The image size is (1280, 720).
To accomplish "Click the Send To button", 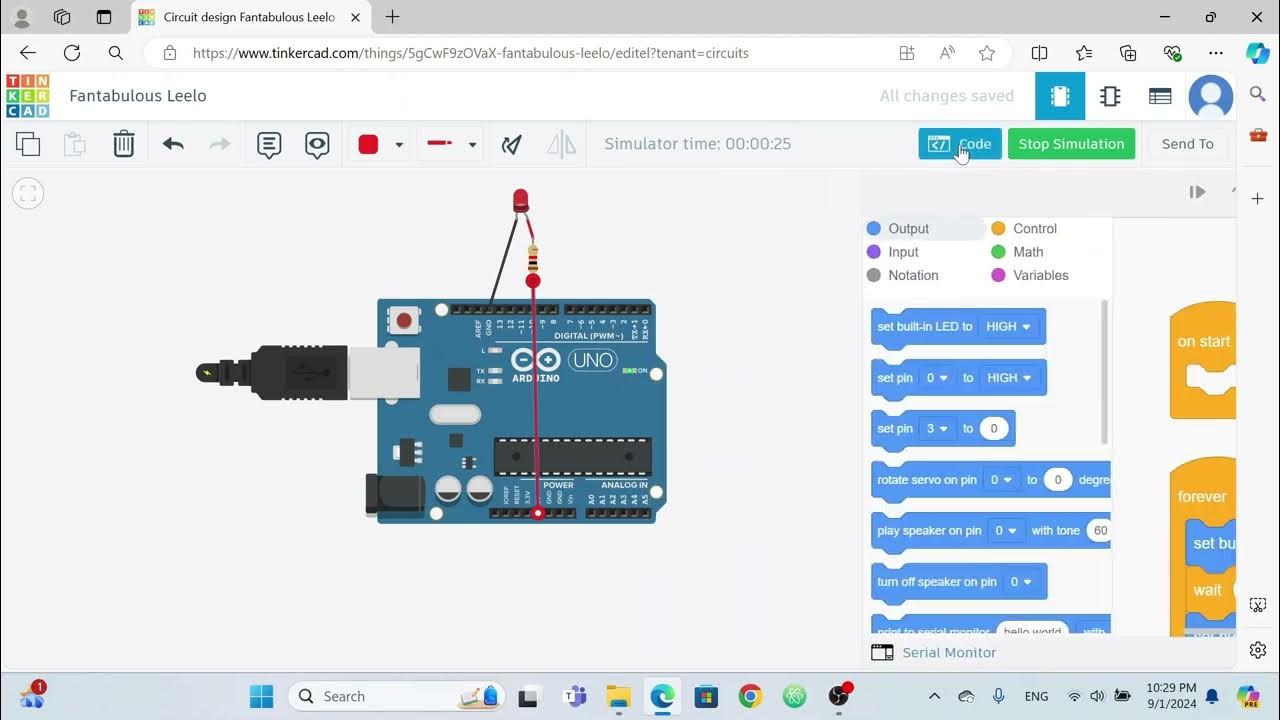I will 1188,144.
